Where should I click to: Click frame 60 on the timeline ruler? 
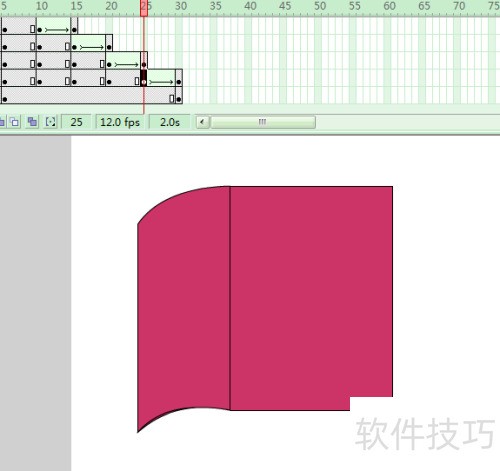389,6
